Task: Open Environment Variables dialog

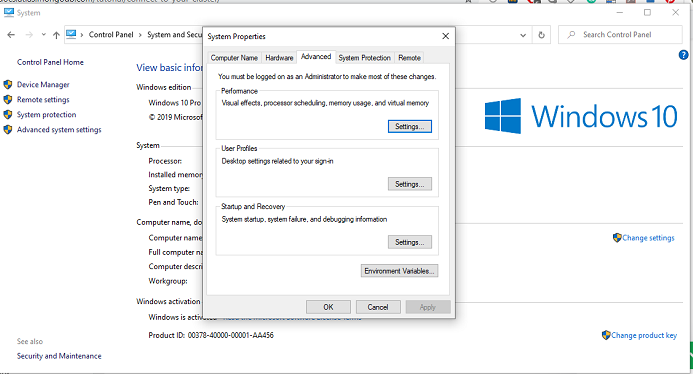Action: [399, 271]
